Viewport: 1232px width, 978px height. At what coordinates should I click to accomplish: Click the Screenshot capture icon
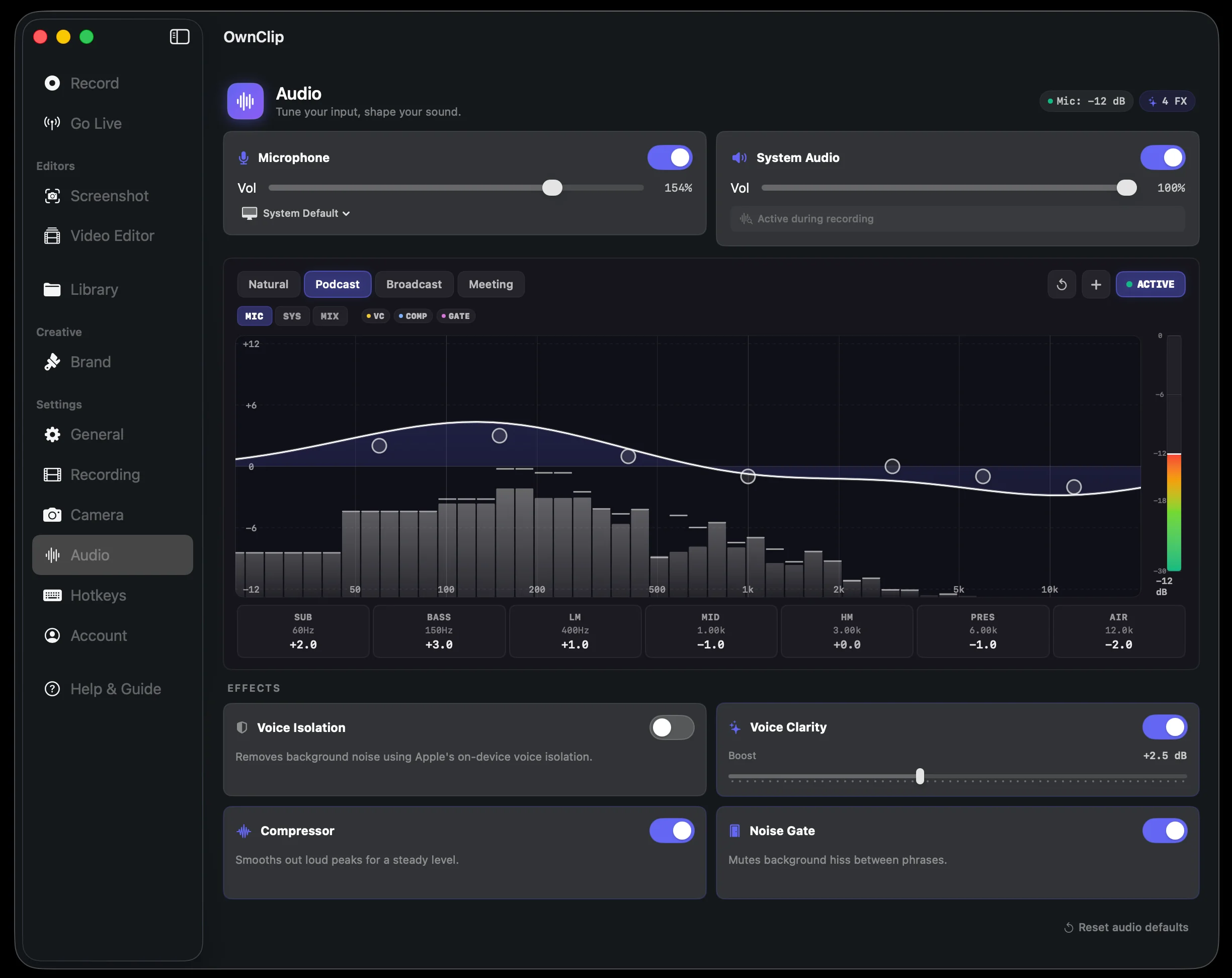point(52,196)
